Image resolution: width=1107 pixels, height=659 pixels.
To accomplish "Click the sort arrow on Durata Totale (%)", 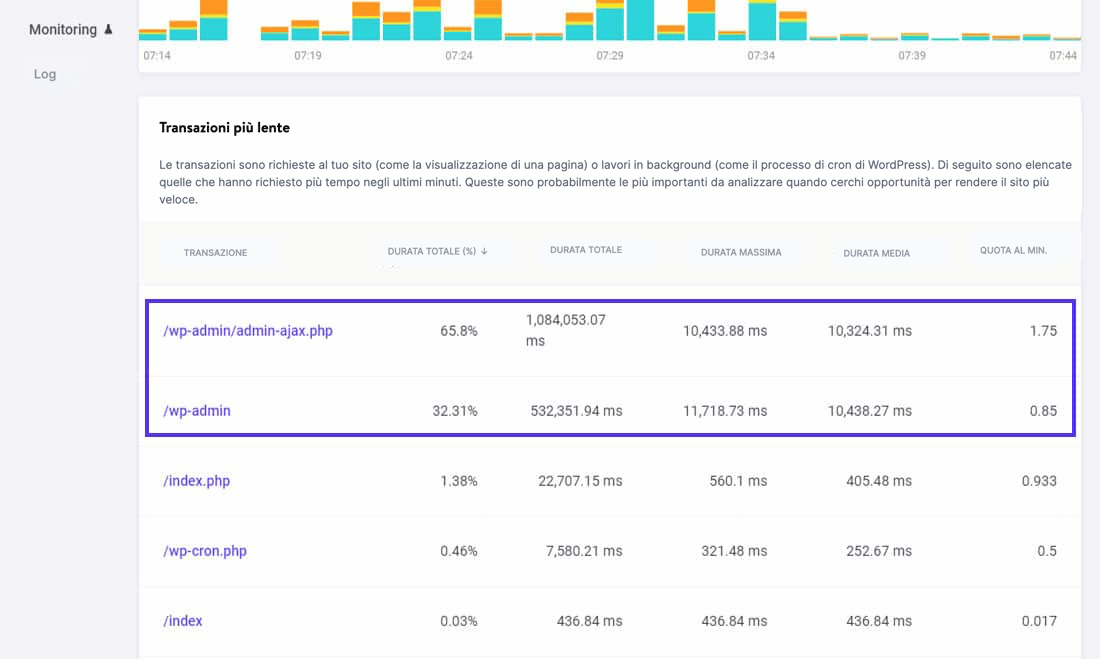I will [484, 251].
